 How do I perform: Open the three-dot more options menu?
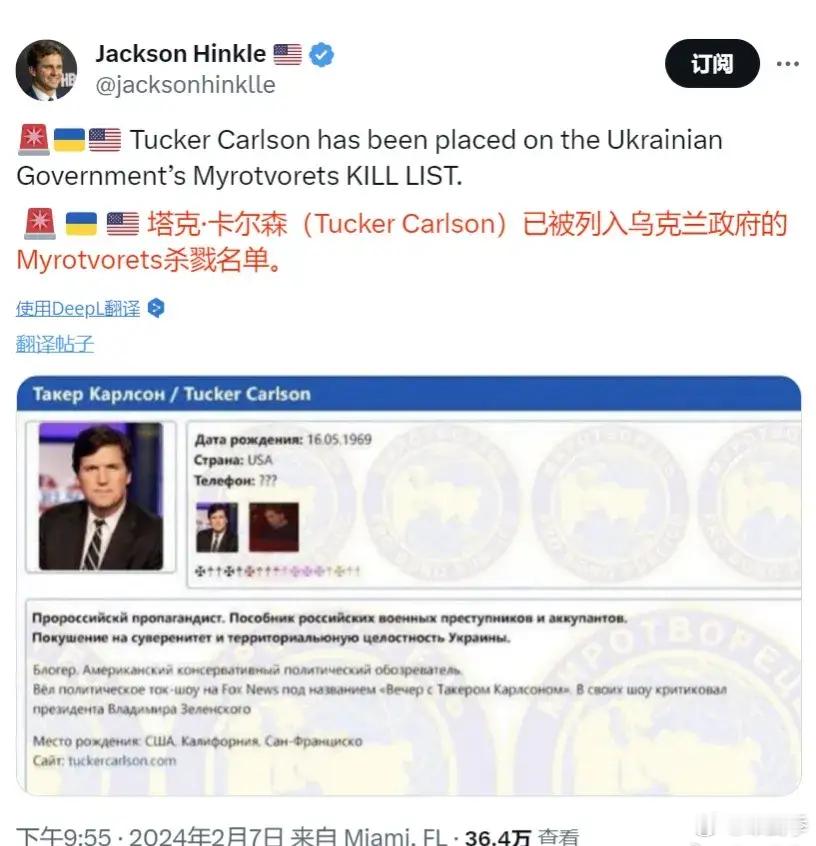[x=788, y=64]
